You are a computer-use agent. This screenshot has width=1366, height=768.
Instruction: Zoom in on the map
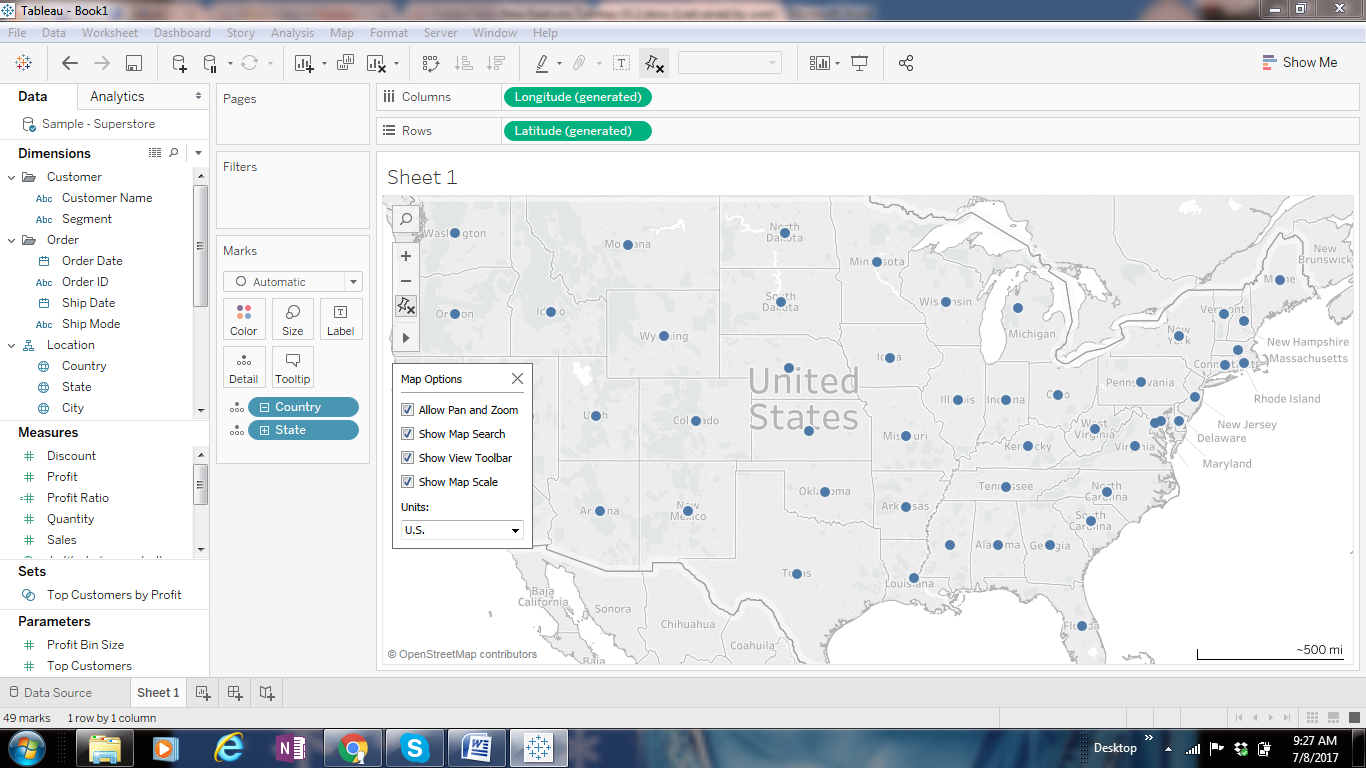click(406, 256)
